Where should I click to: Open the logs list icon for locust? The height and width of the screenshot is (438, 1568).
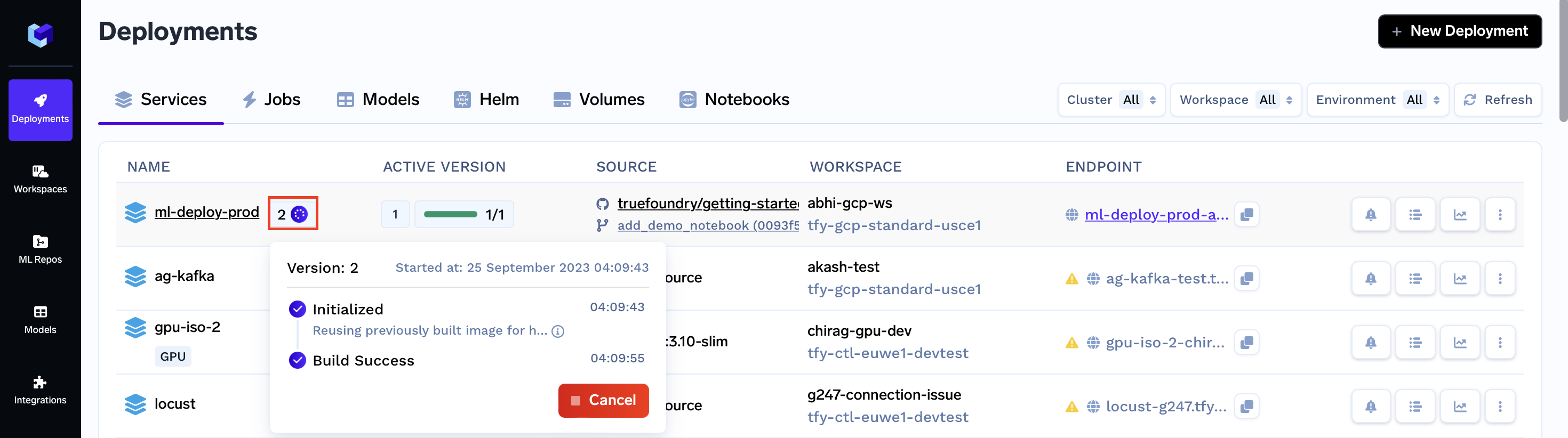pyautogui.click(x=1415, y=405)
